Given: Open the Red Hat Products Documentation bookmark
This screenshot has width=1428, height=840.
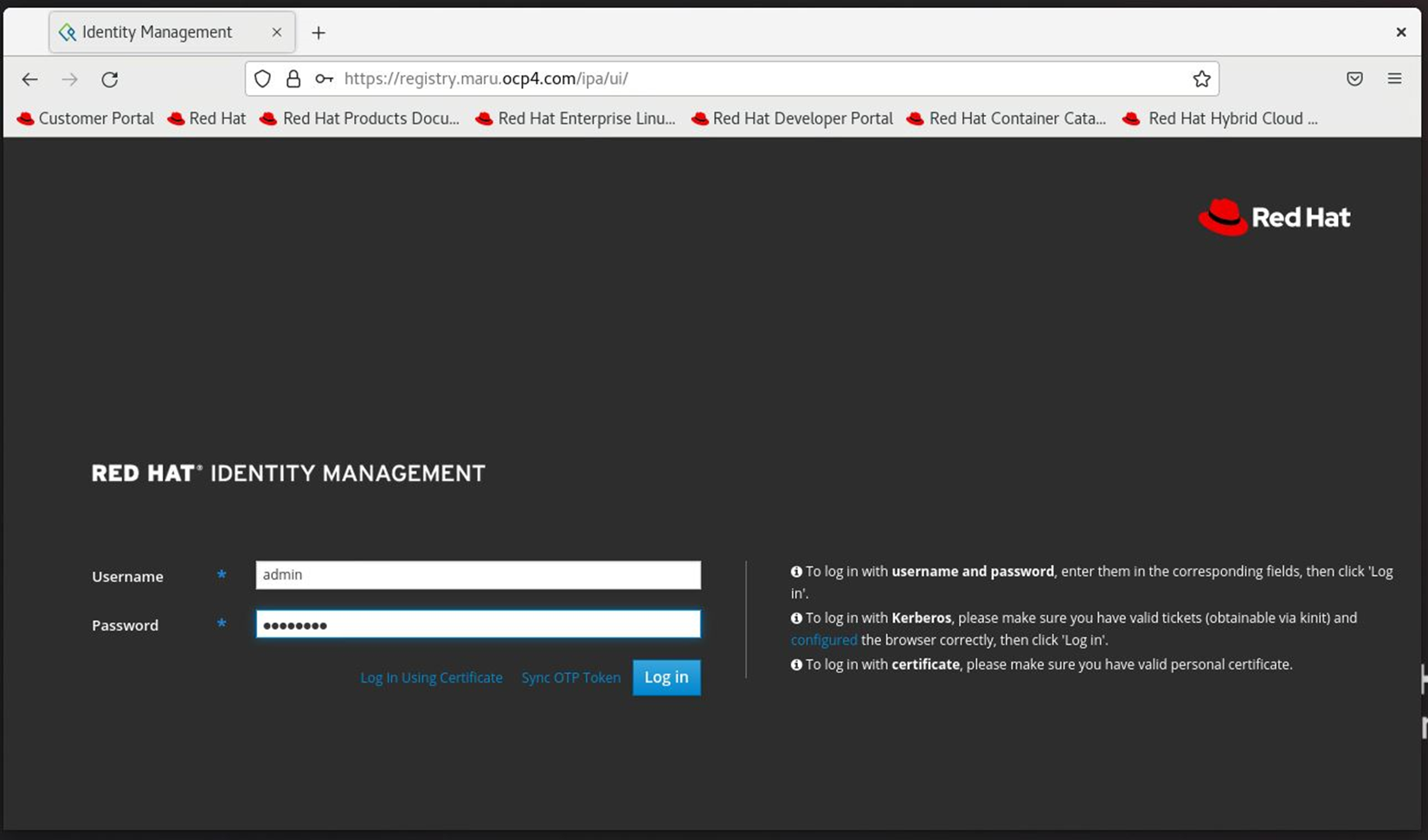Looking at the screenshot, I should pos(360,119).
